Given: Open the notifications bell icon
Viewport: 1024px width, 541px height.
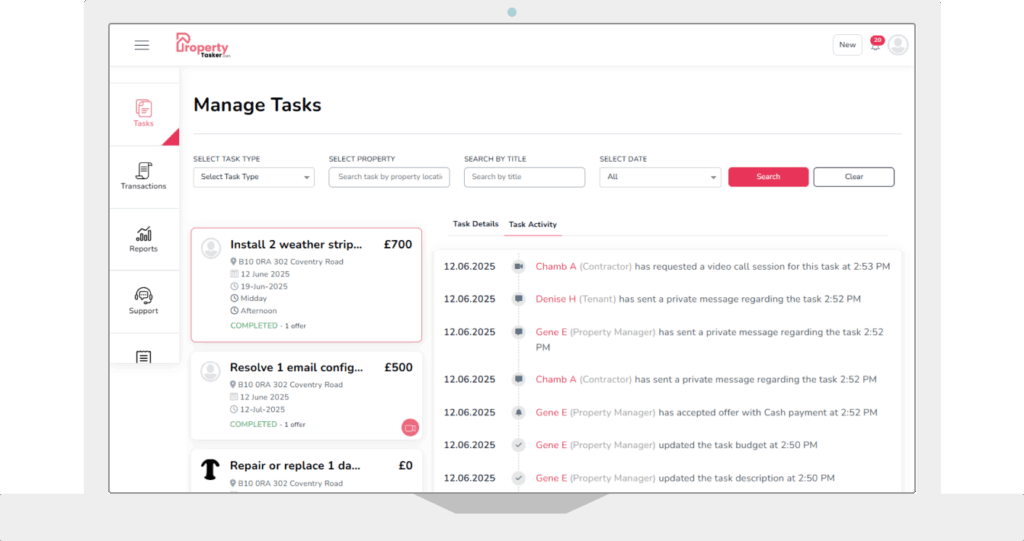Looking at the screenshot, I should pos(875,46).
